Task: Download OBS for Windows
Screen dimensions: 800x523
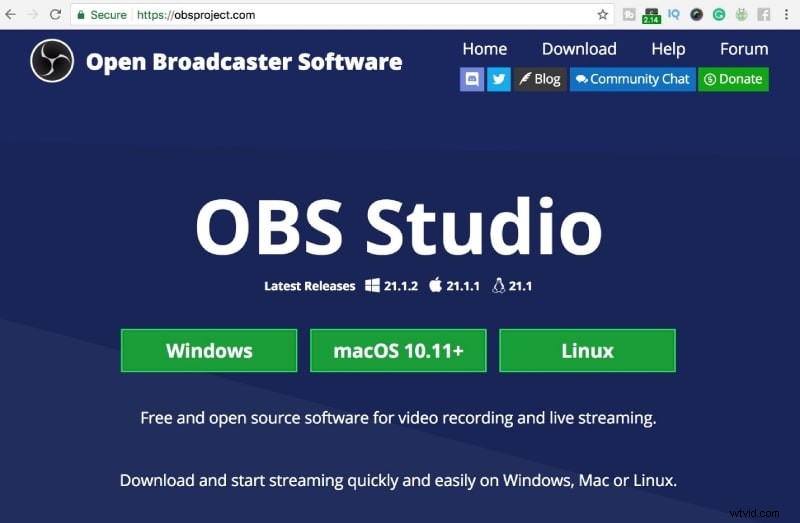Action: point(209,351)
